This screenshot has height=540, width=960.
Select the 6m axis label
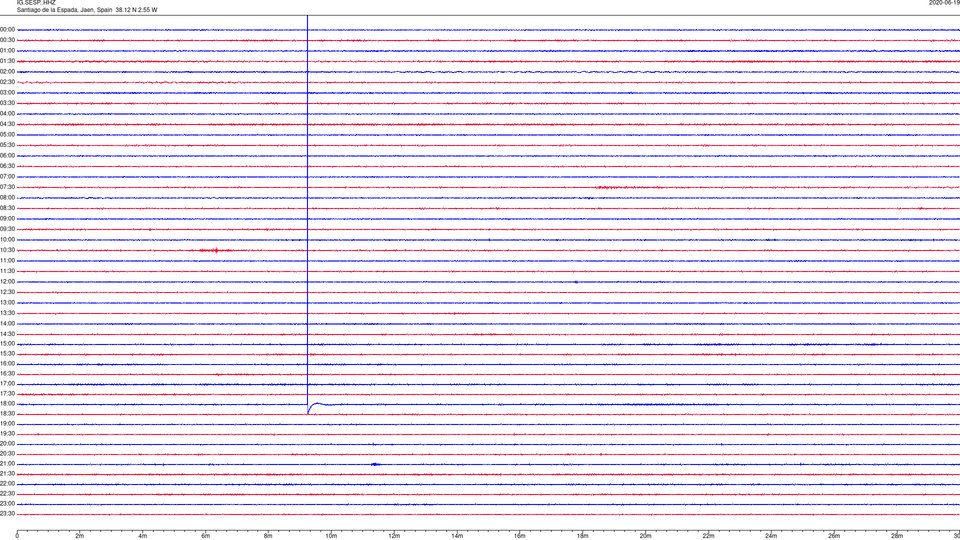click(x=205, y=536)
